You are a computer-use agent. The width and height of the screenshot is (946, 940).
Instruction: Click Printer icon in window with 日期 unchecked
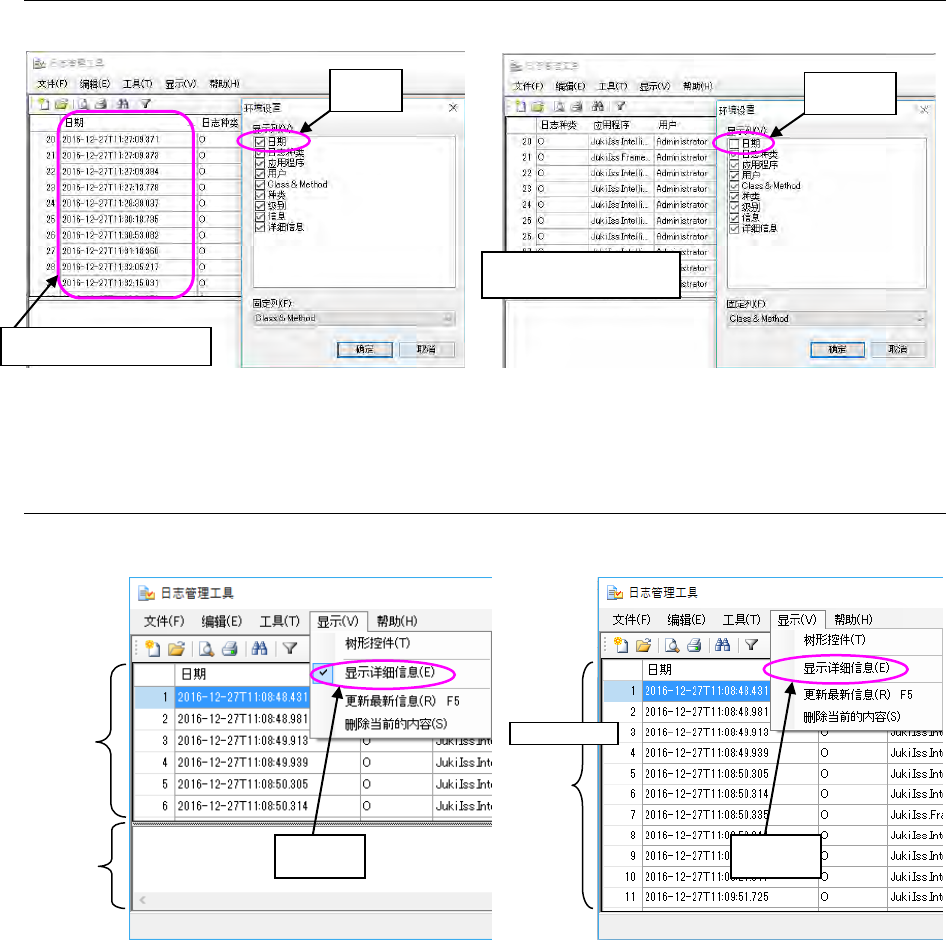(x=577, y=106)
